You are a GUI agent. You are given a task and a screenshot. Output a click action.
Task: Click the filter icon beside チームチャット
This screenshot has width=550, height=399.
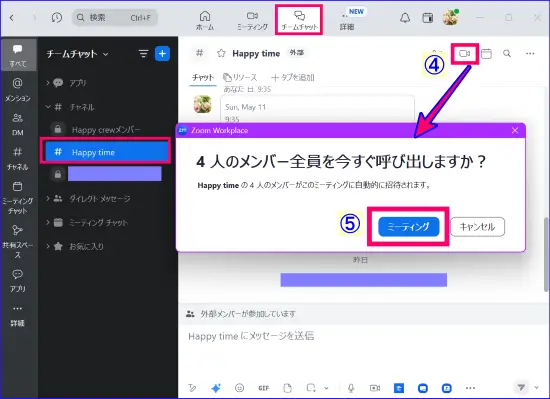point(143,54)
